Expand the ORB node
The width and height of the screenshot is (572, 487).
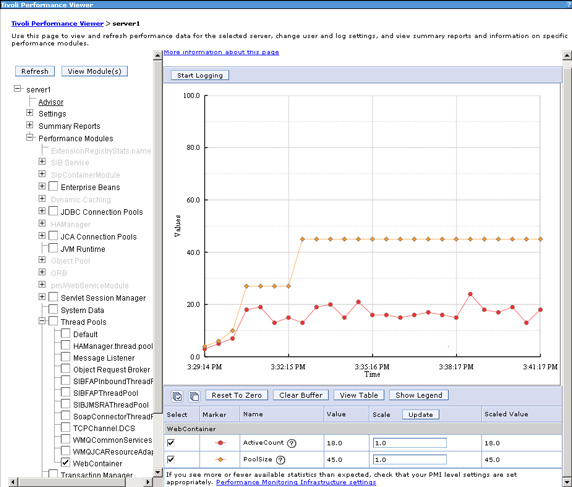tap(42, 272)
